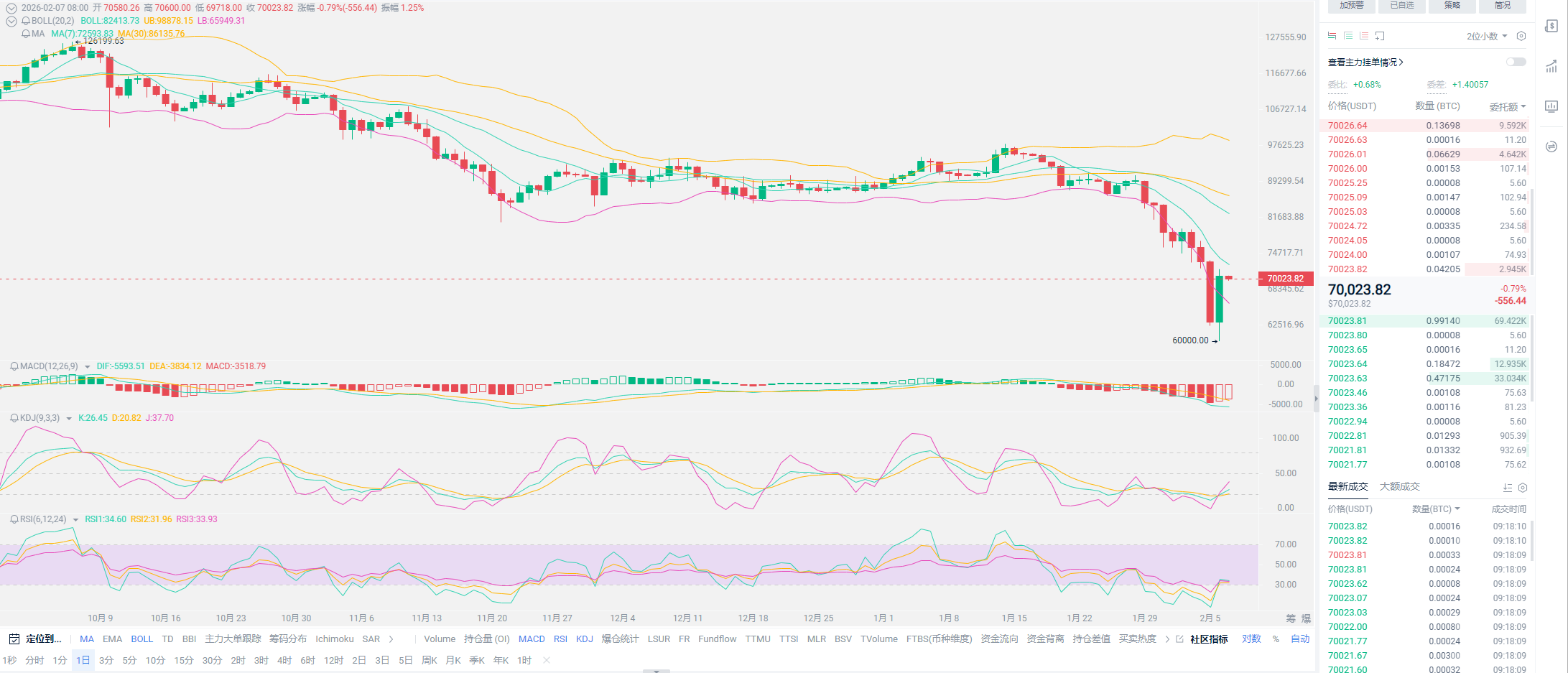Image resolution: width=1568 pixels, height=673 pixels.
Task: Select the 15分 timeframe tab
Action: pos(183,660)
